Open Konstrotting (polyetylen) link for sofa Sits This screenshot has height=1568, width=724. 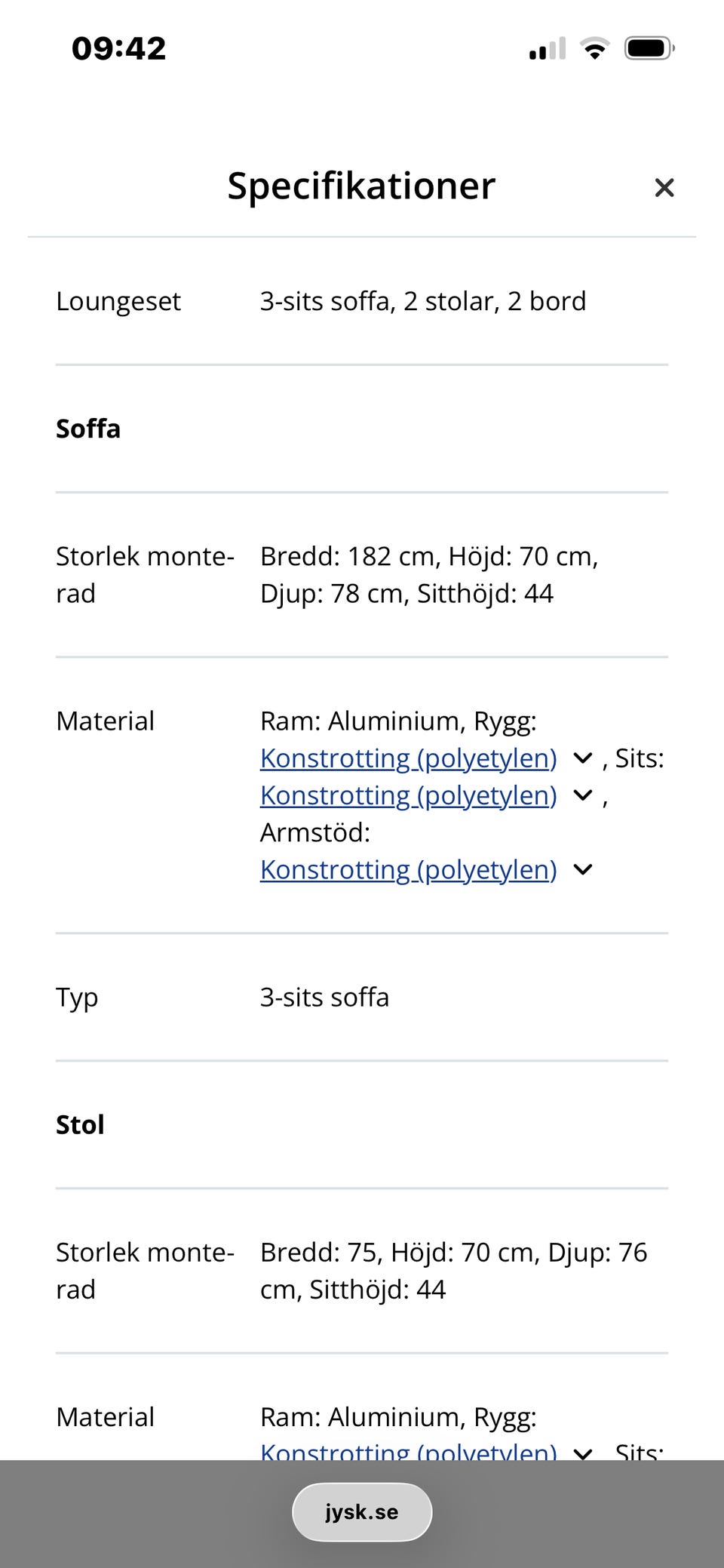(x=408, y=795)
